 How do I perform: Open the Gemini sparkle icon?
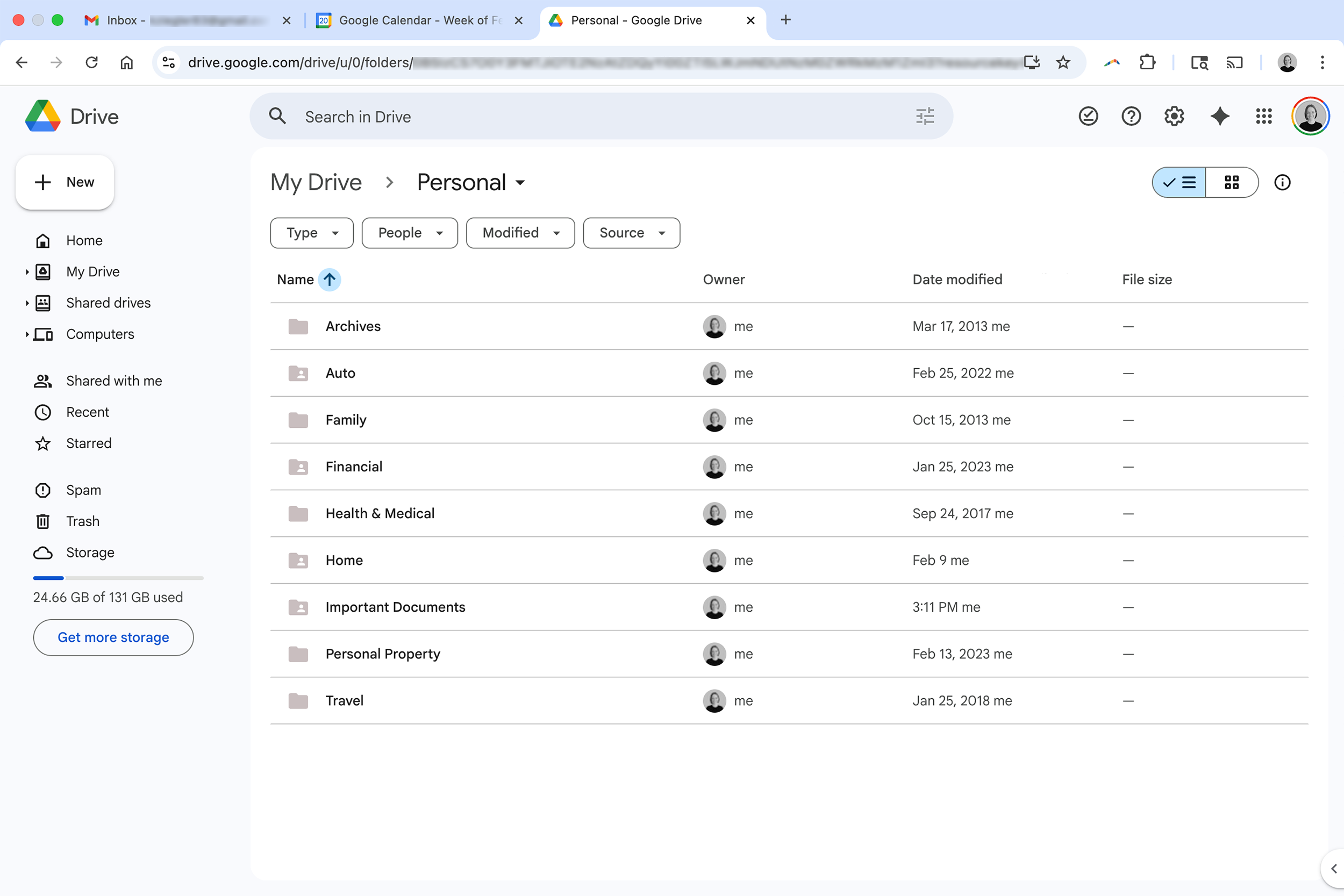coord(1219,117)
